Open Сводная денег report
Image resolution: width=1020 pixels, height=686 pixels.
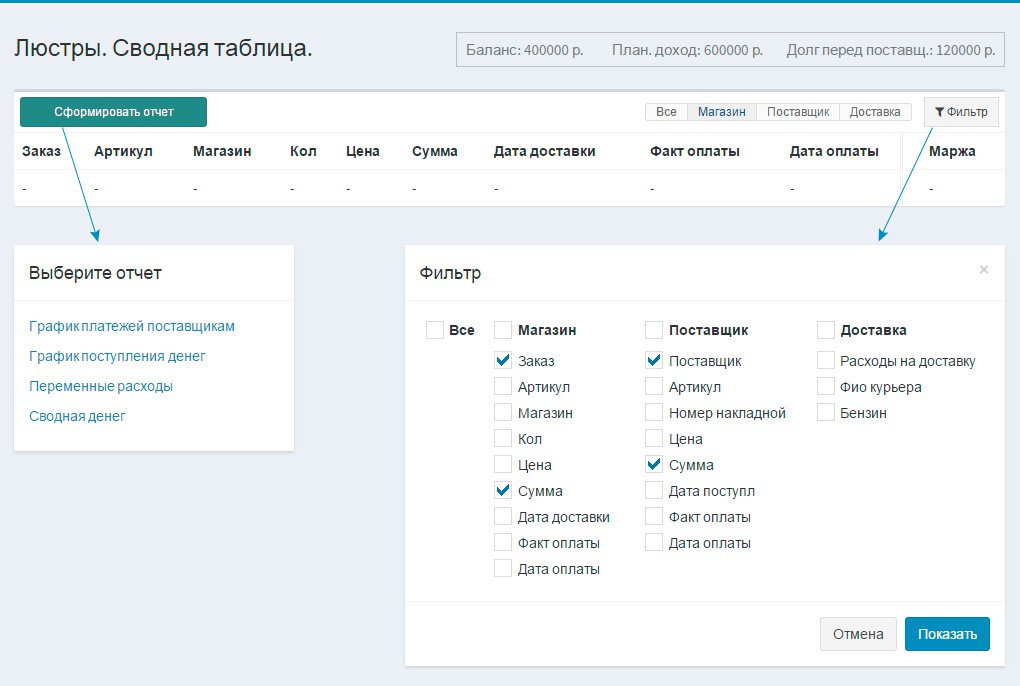pos(77,416)
